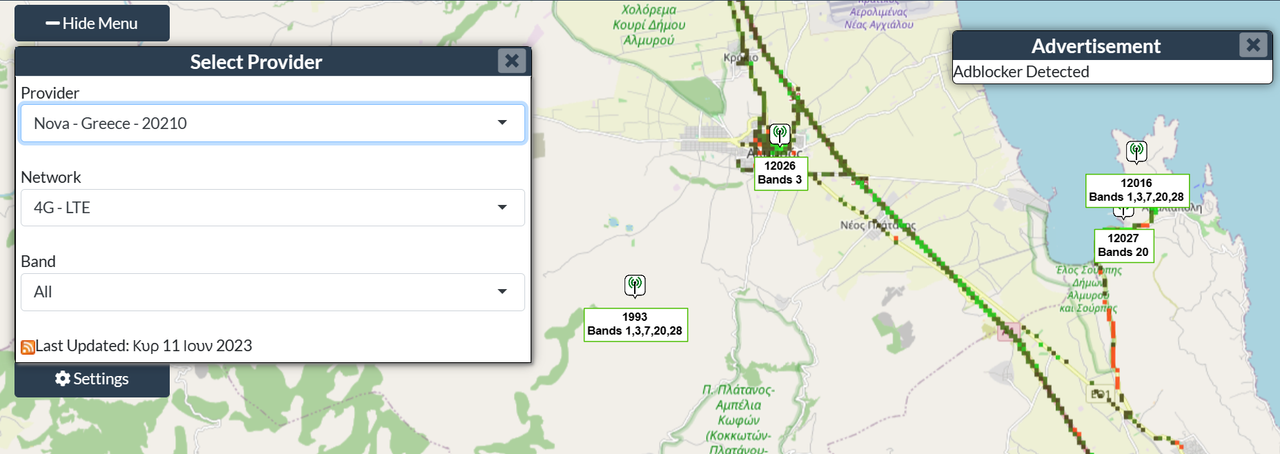
Task: Click the Last Updated date text
Action: 144,346
